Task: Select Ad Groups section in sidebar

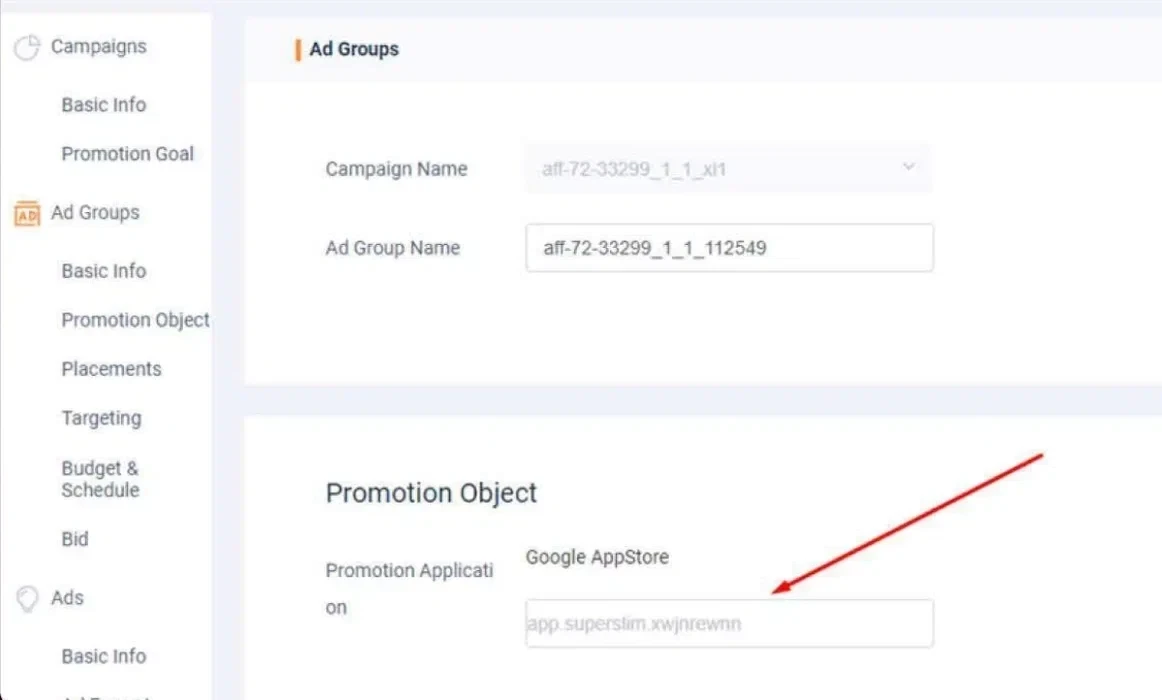Action: coord(95,213)
